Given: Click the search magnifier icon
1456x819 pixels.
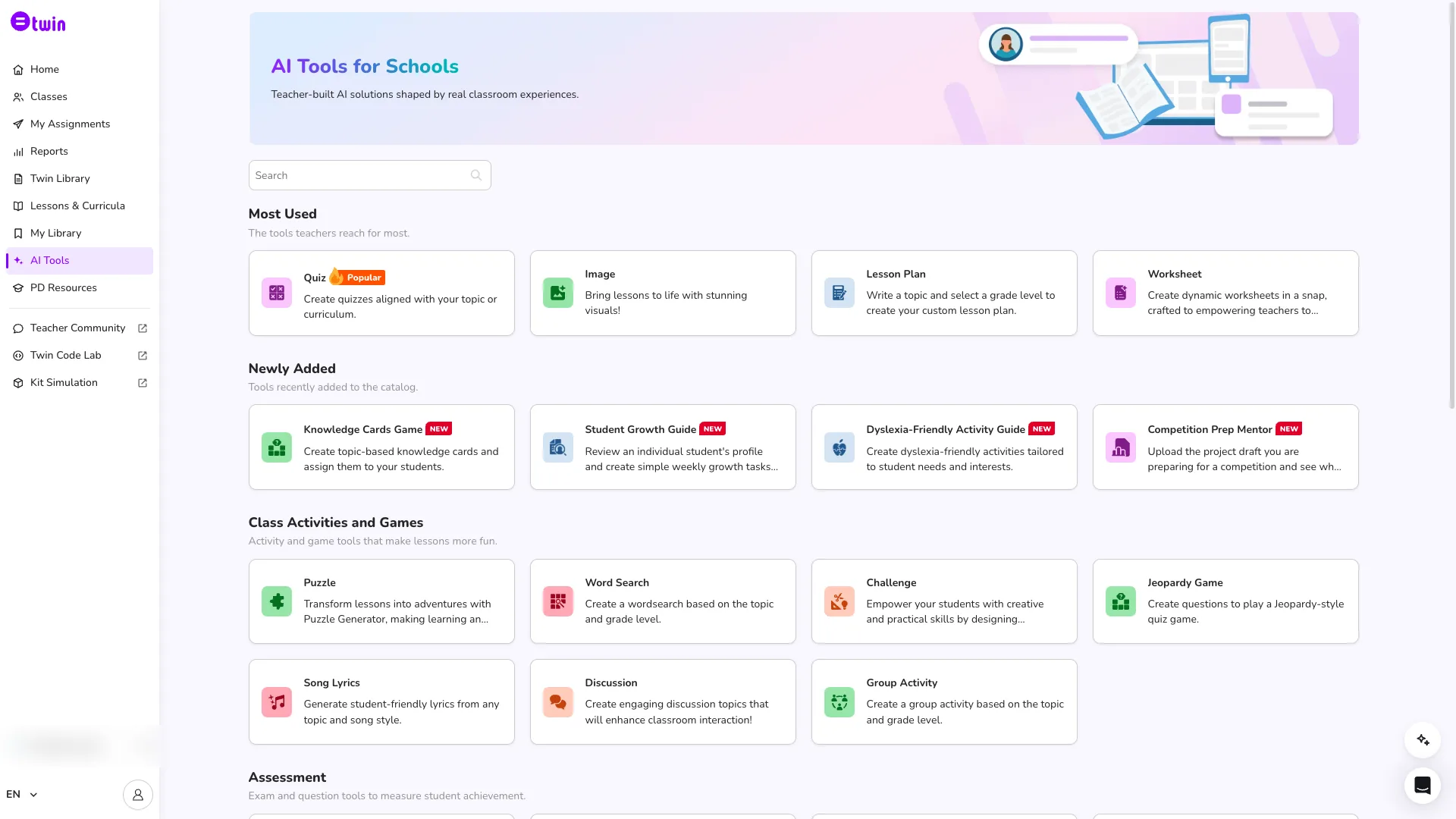Looking at the screenshot, I should (x=476, y=175).
